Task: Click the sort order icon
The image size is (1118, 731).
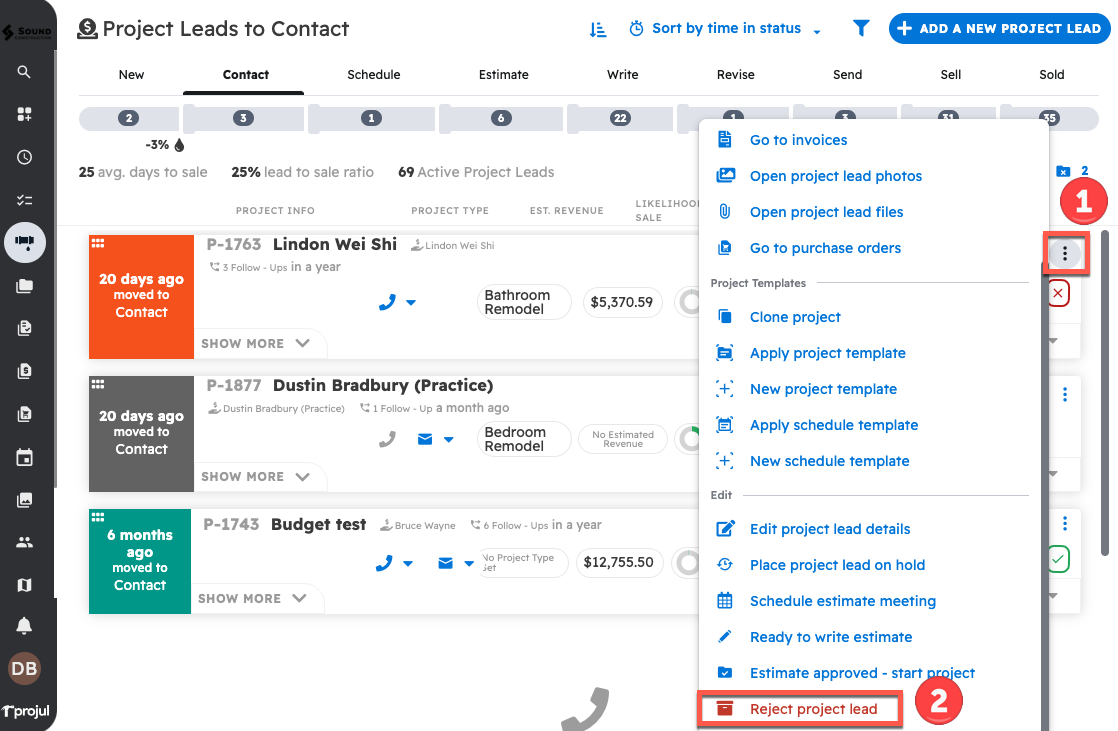Action: [x=598, y=29]
